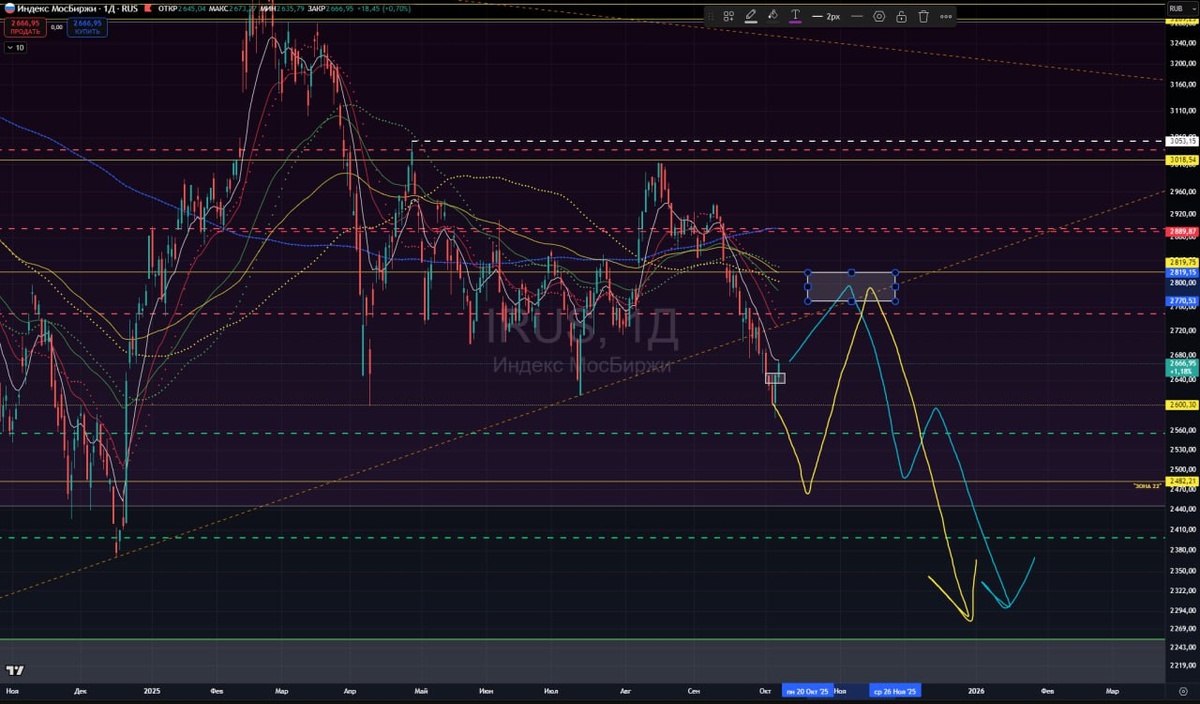Click the Апр label on time axis
Screen dimensions: 1200x704
tap(350, 690)
